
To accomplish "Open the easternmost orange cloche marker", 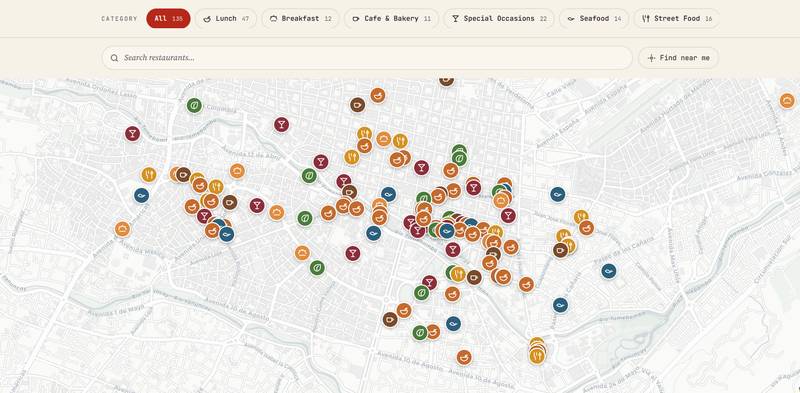I will [x=787, y=101].
